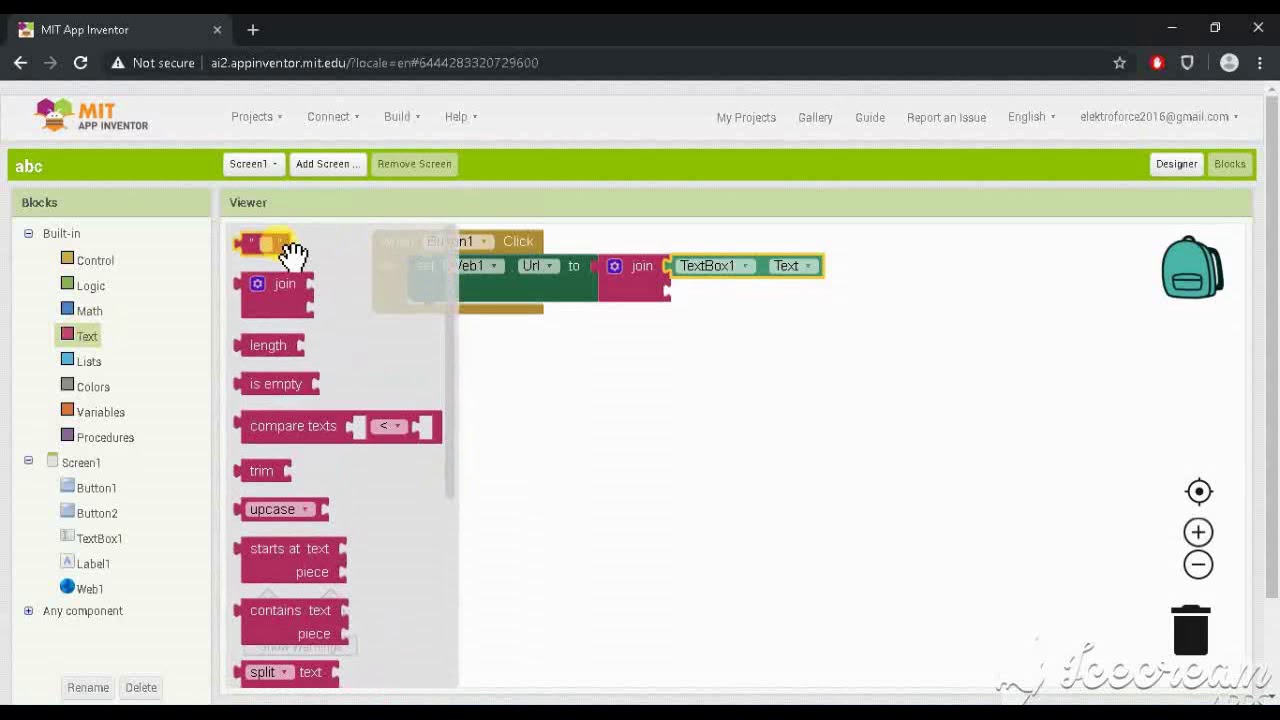Click the Remove Screen button
This screenshot has width=1280, height=720.
click(414, 164)
